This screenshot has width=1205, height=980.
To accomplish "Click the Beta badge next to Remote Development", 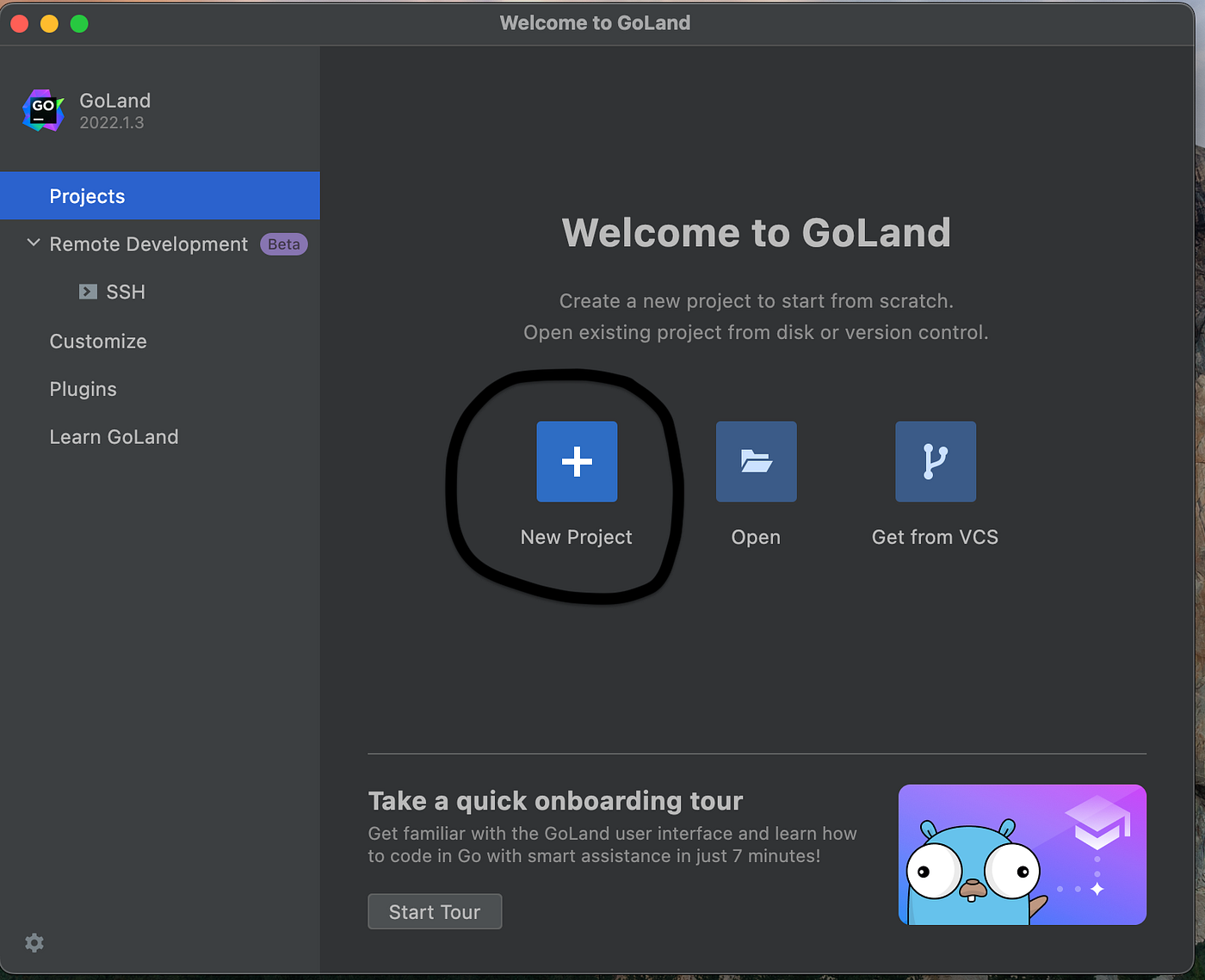I will click(284, 243).
